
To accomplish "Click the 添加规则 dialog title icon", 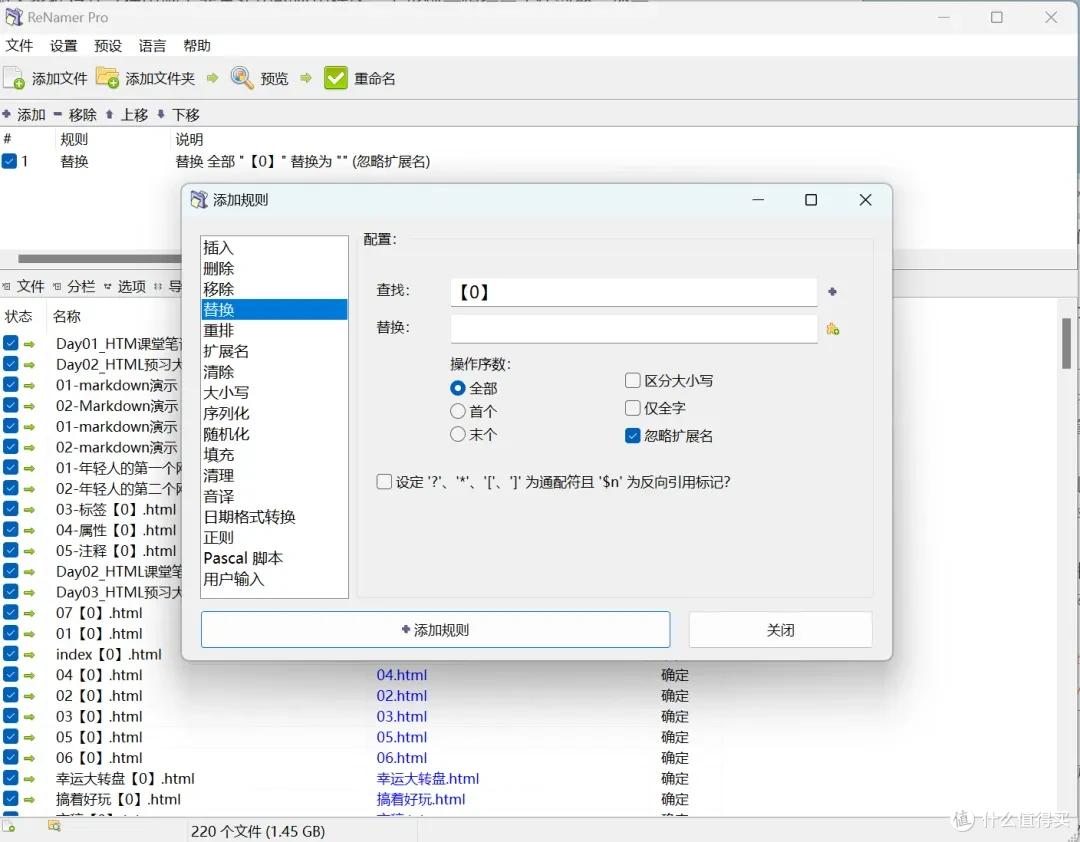I will click(x=199, y=200).
